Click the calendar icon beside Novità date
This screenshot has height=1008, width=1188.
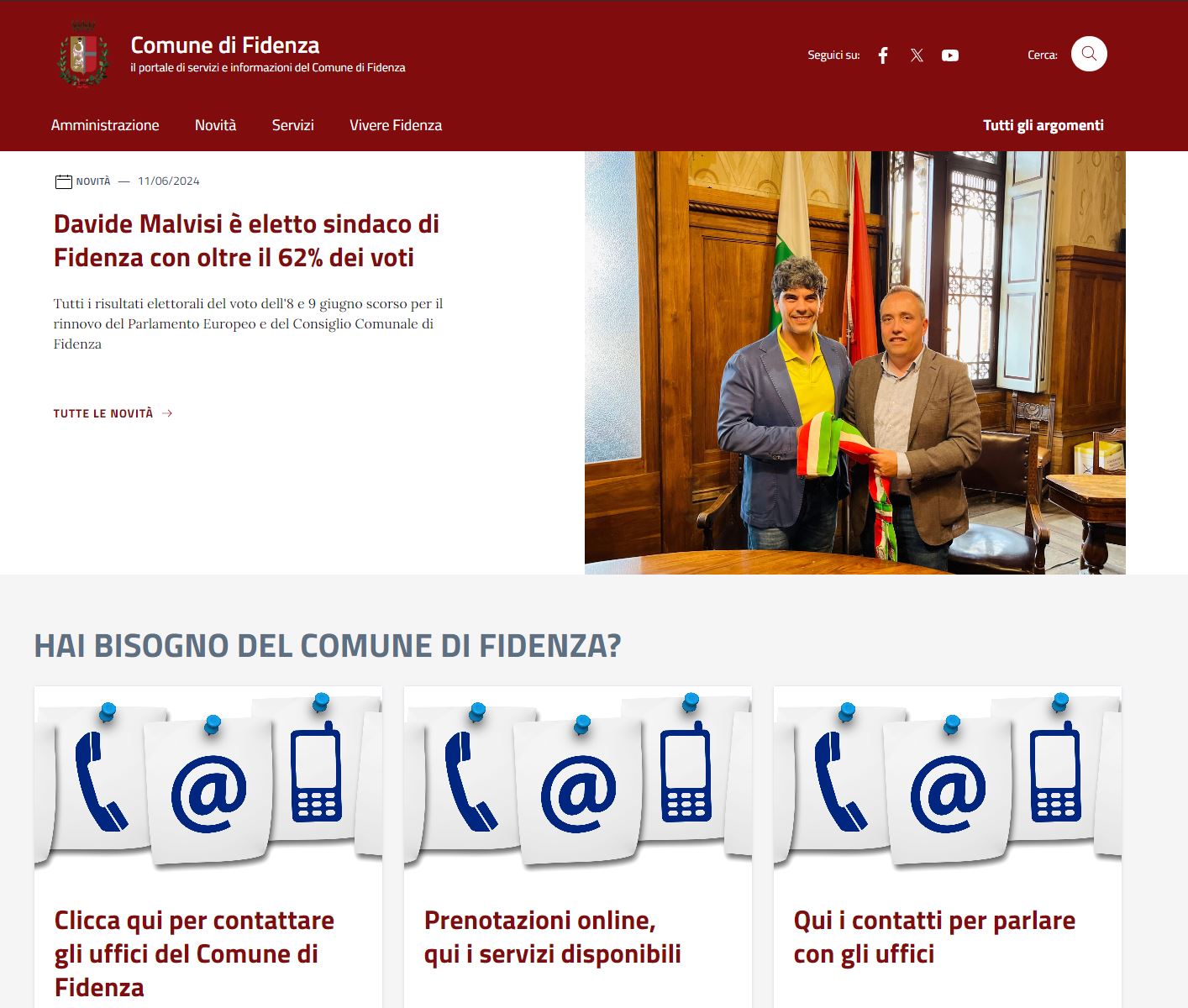click(63, 181)
